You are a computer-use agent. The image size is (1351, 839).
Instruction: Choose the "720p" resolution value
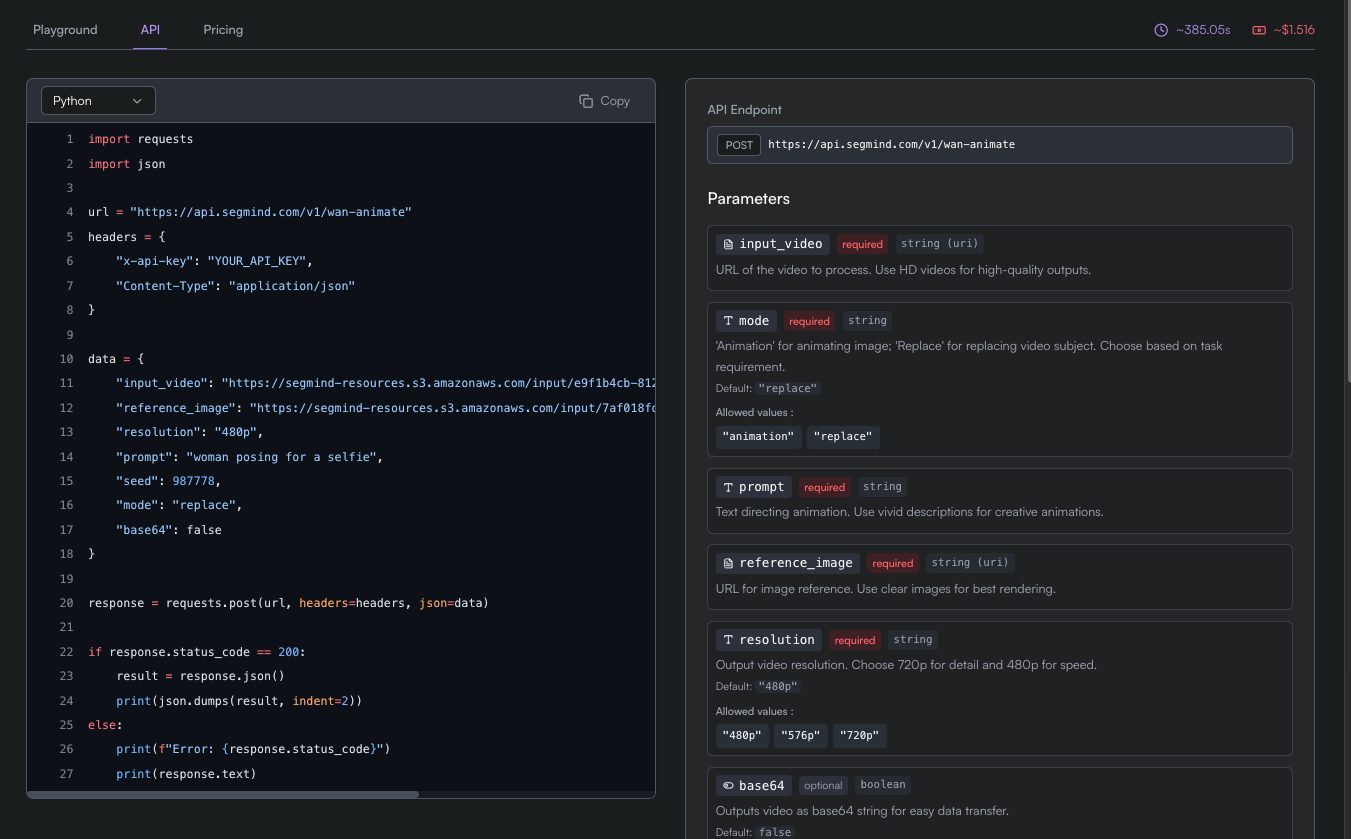(x=859, y=736)
